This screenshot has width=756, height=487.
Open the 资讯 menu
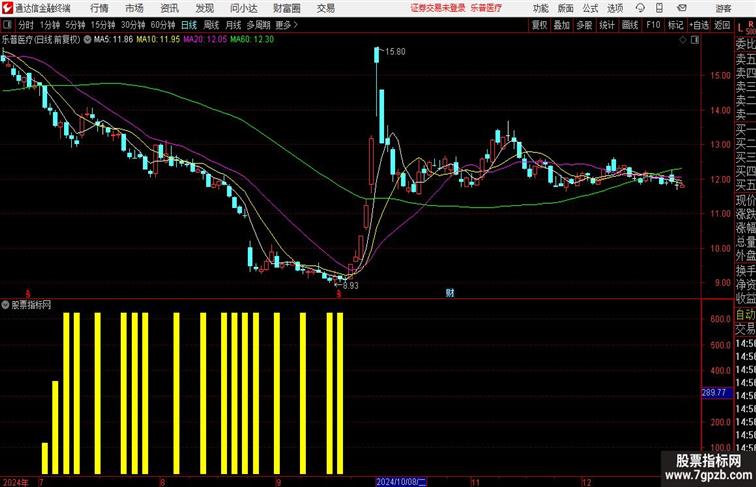pyautogui.click(x=169, y=8)
